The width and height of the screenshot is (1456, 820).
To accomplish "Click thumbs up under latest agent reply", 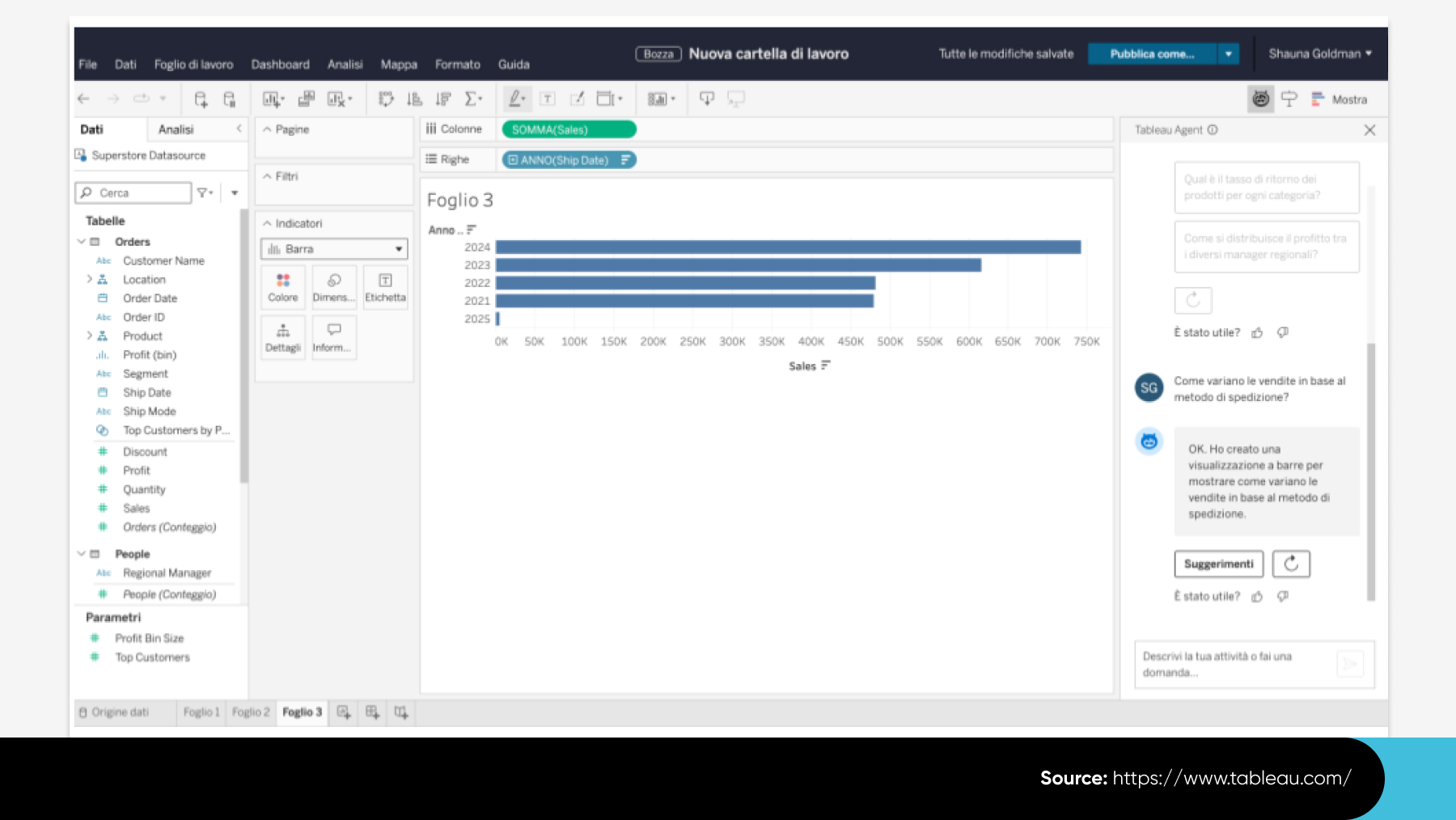I will click(1257, 597).
